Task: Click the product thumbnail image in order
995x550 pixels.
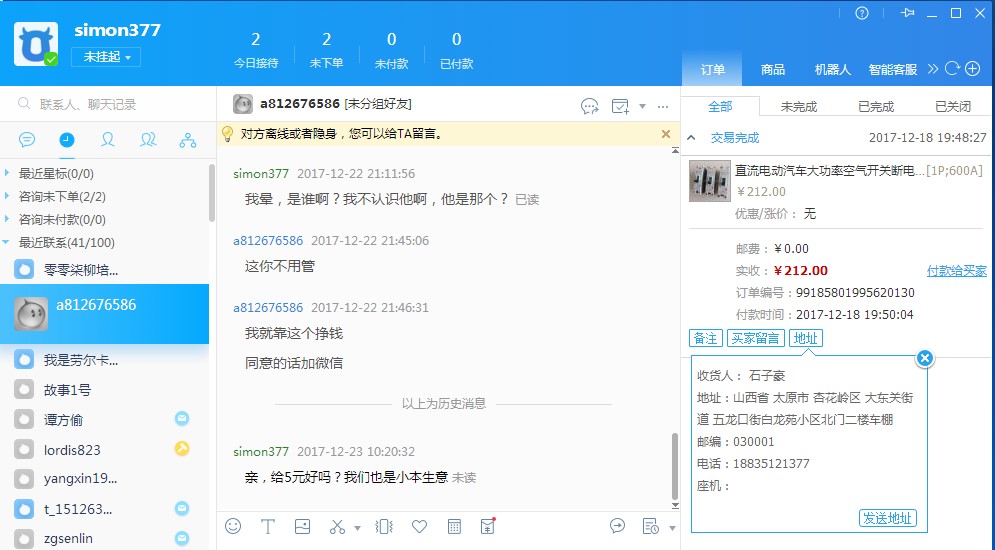Action: coord(709,181)
